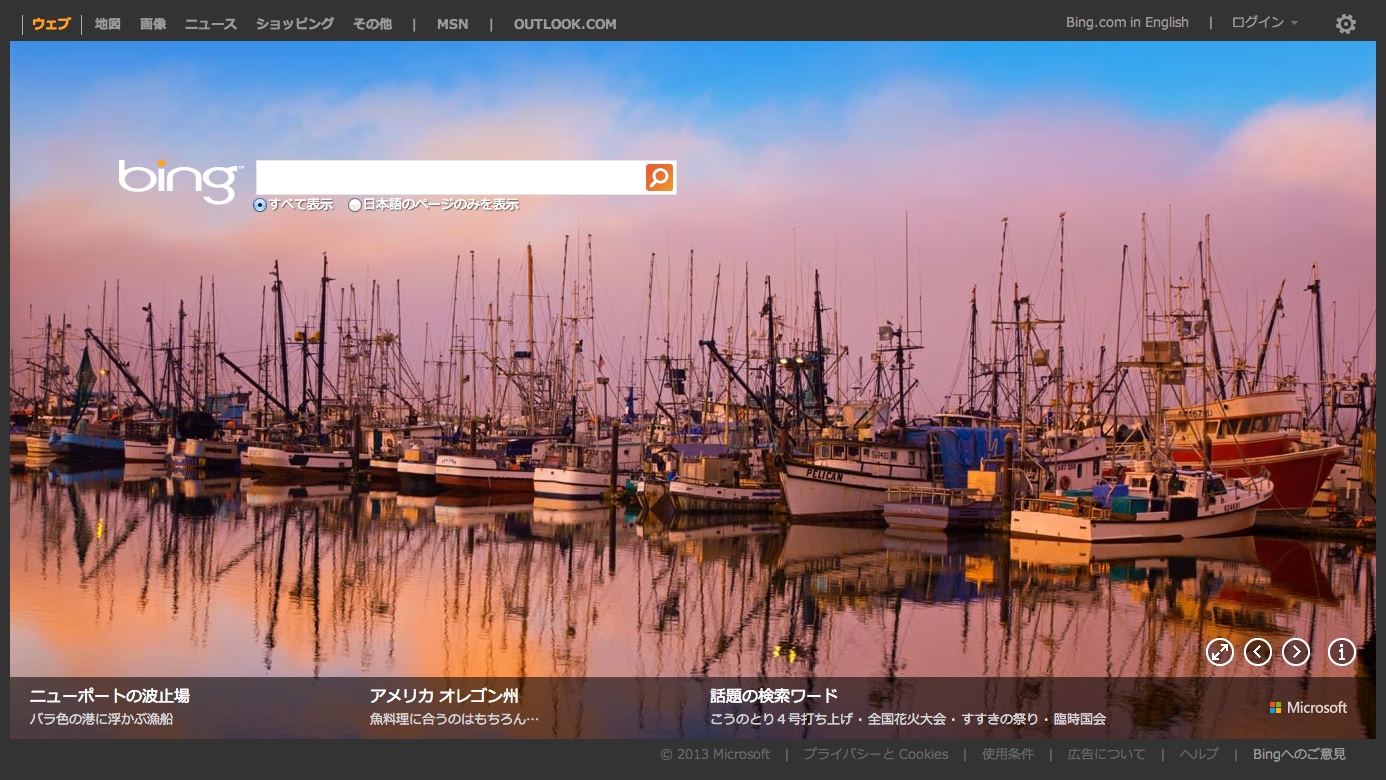This screenshot has width=1386, height=780.
Task: Open the image info circle icon
Action: (x=1341, y=652)
